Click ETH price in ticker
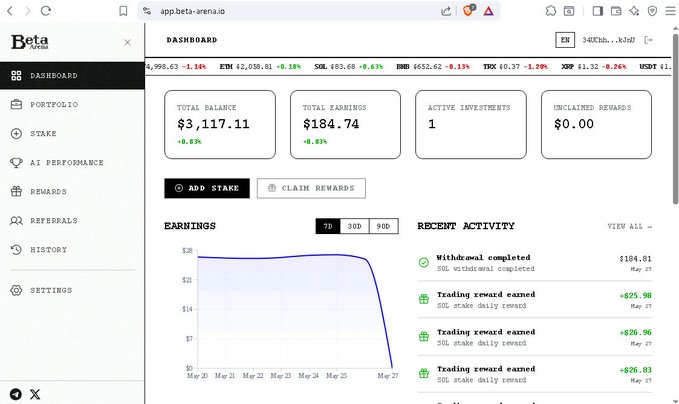The height and width of the screenshot is (404, 679). click(x=260, y=67)
